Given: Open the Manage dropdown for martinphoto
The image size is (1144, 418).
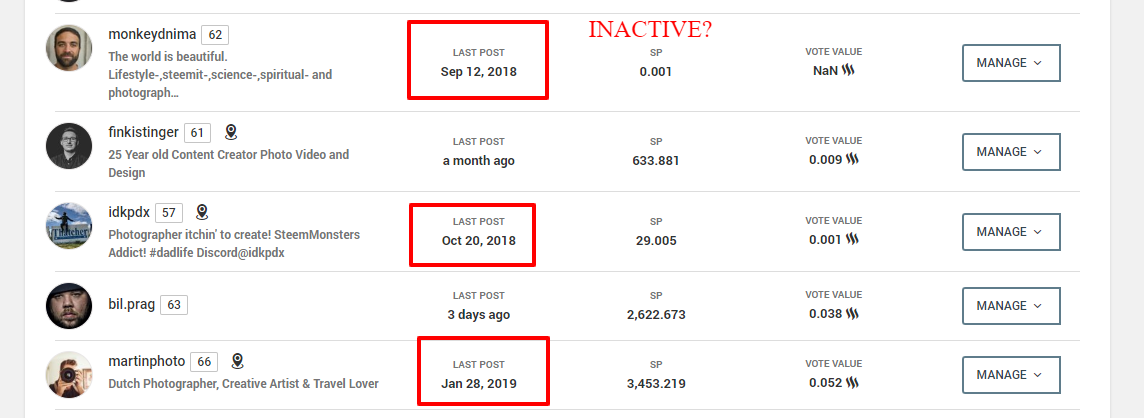Looking at the screenshot, I should coord(1010,374).
